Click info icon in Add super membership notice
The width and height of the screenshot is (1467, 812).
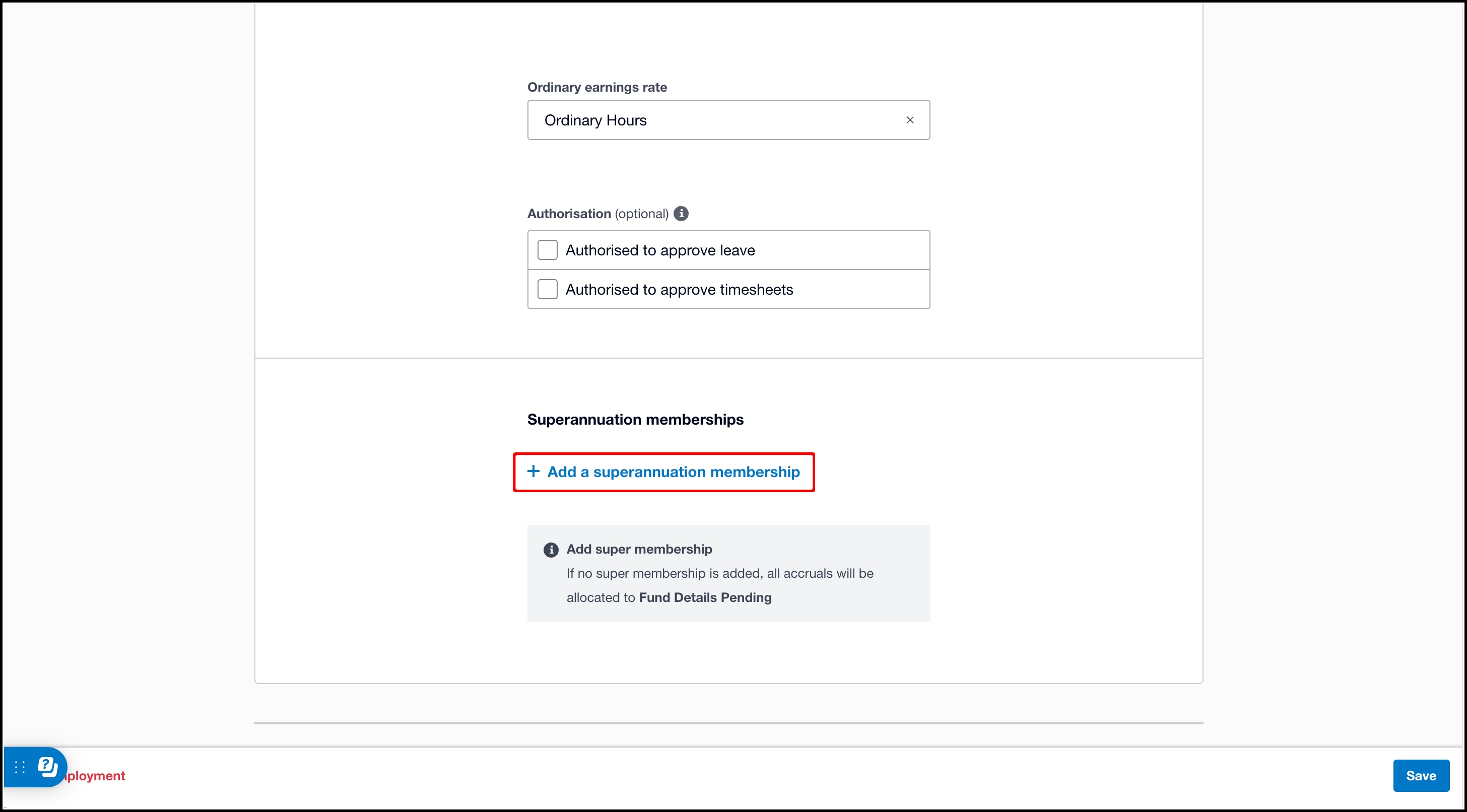tap(551, 550)
